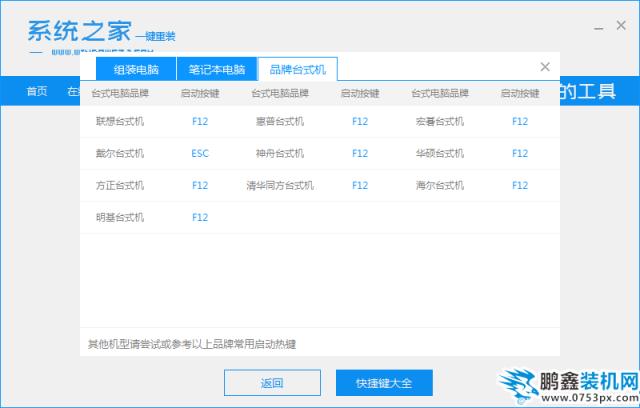The height and width of the screenshot is (408, 640).
Task: Go to 首页 in the main navigation
Action: [x=37, y=91]
